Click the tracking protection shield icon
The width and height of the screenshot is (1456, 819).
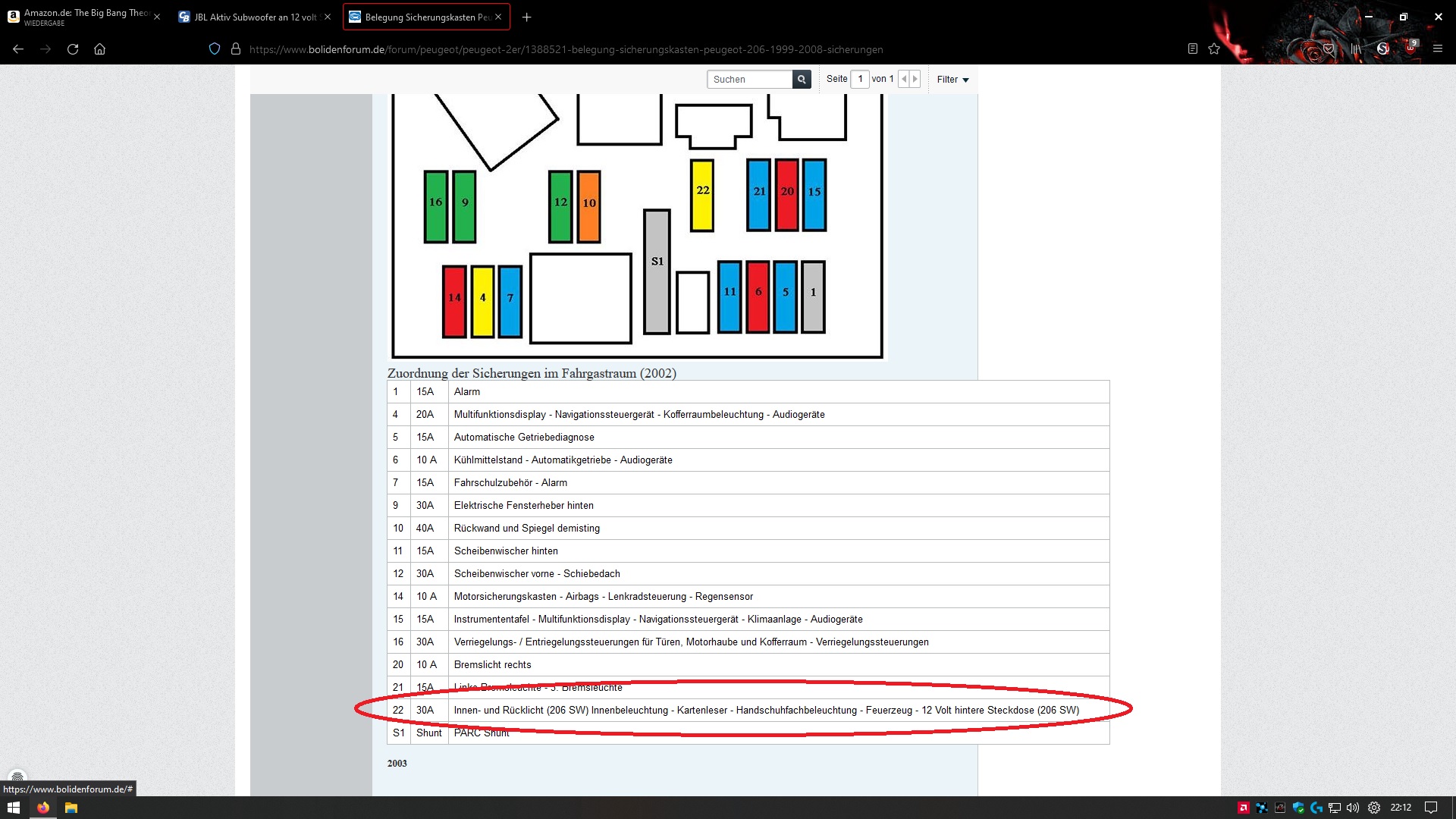pos(215,49)
